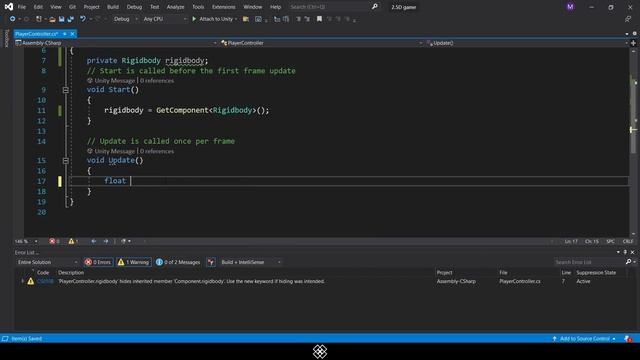Image resolution: width=640 pixels, height=360 pixels.
Task: Open the Any CPU platform dropdown
Action: click(x=164, y=19)
